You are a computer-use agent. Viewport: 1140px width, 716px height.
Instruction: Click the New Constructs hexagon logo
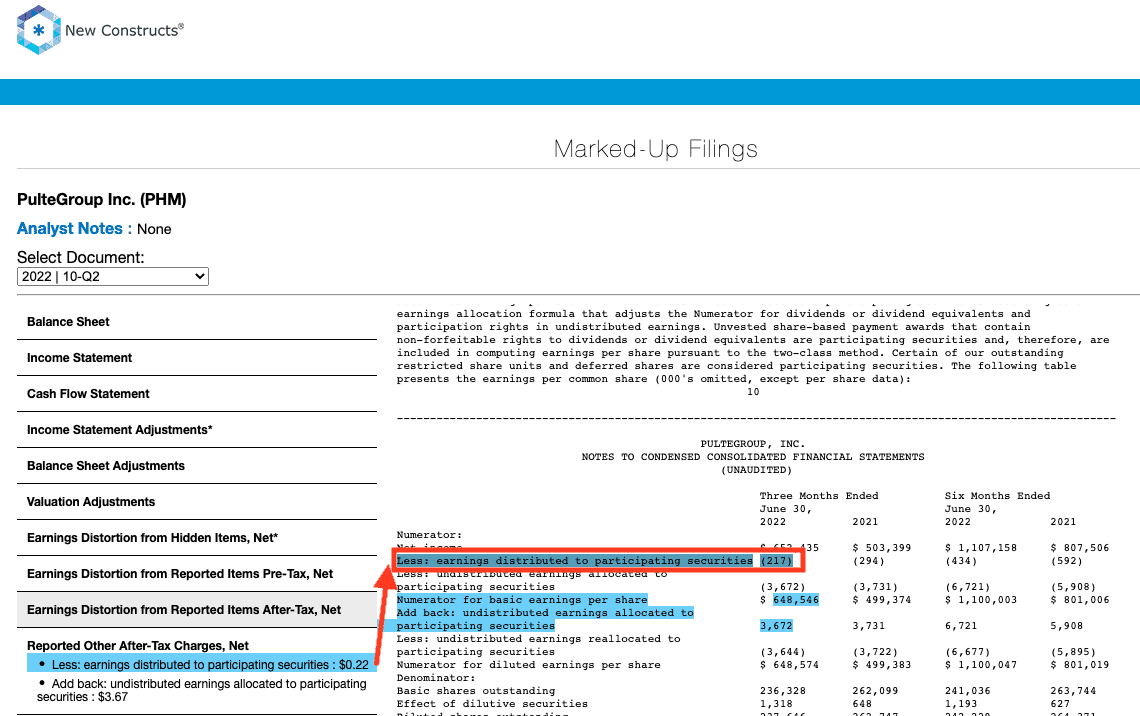(x=39, y=30)
